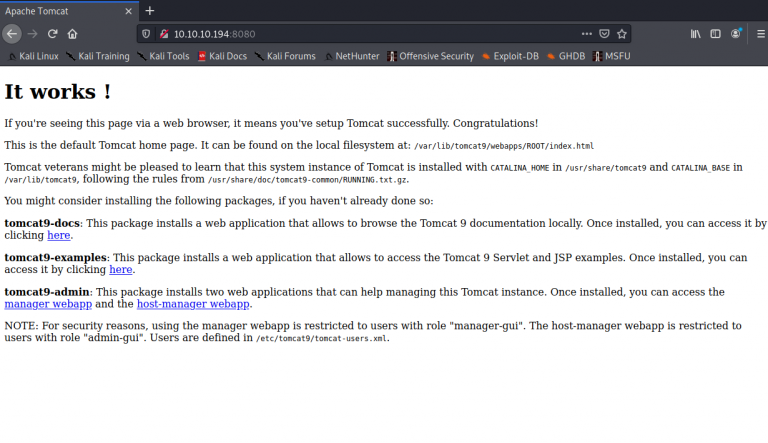Open Kali Tools bookmark
Screen dimensions: 768x443
click(164, 56)
